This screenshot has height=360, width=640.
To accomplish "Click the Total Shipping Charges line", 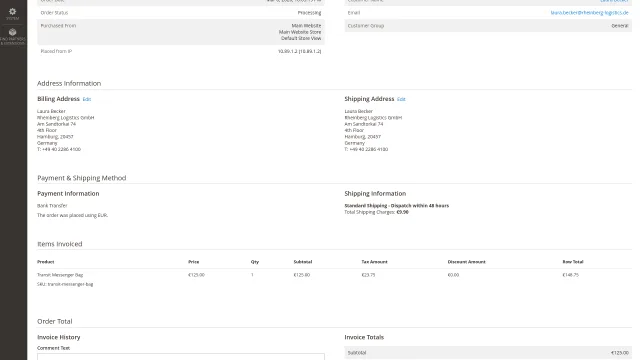I will 376,212.
